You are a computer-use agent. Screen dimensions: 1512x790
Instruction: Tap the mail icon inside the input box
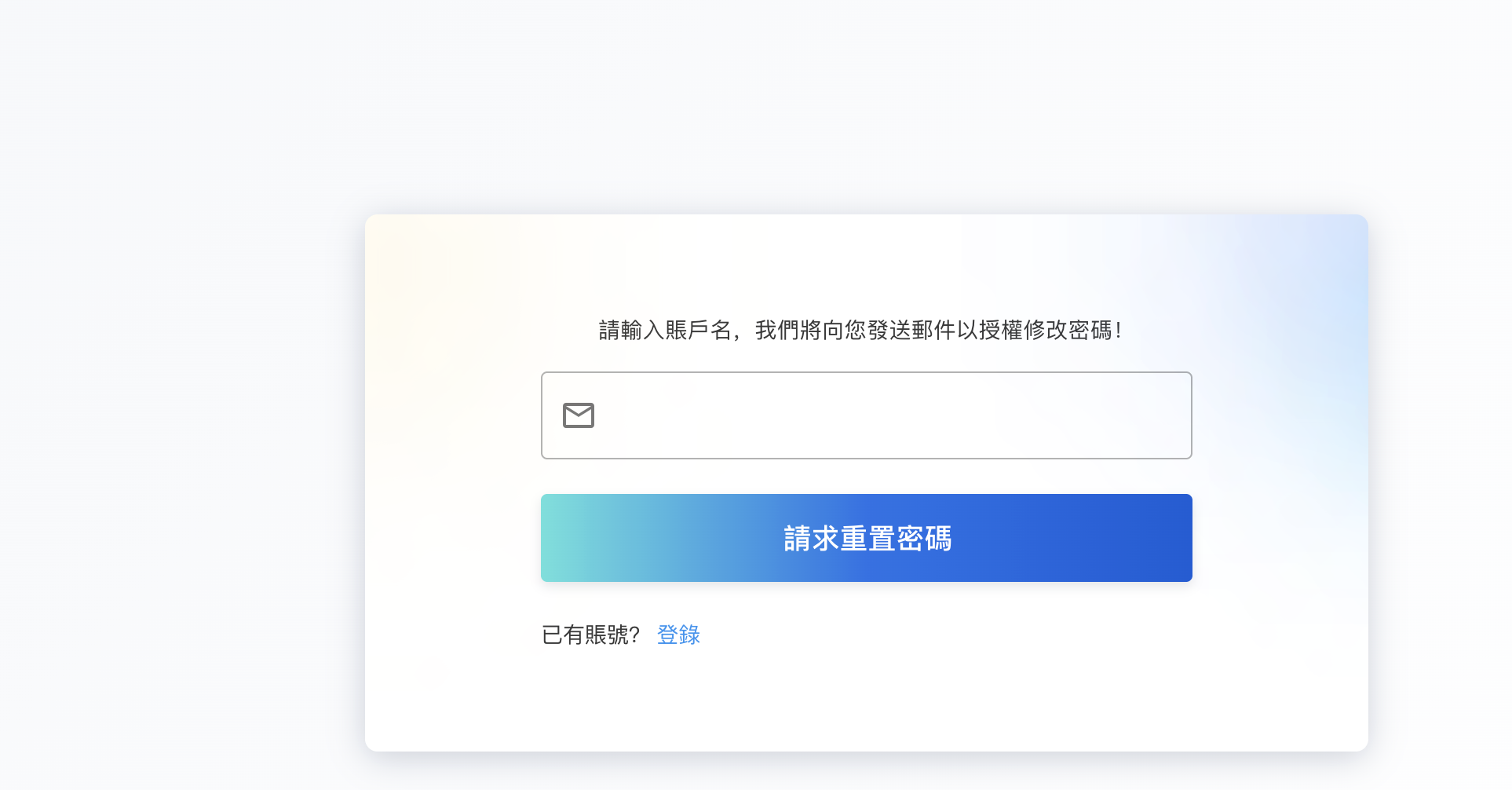[x=579, y=415]
